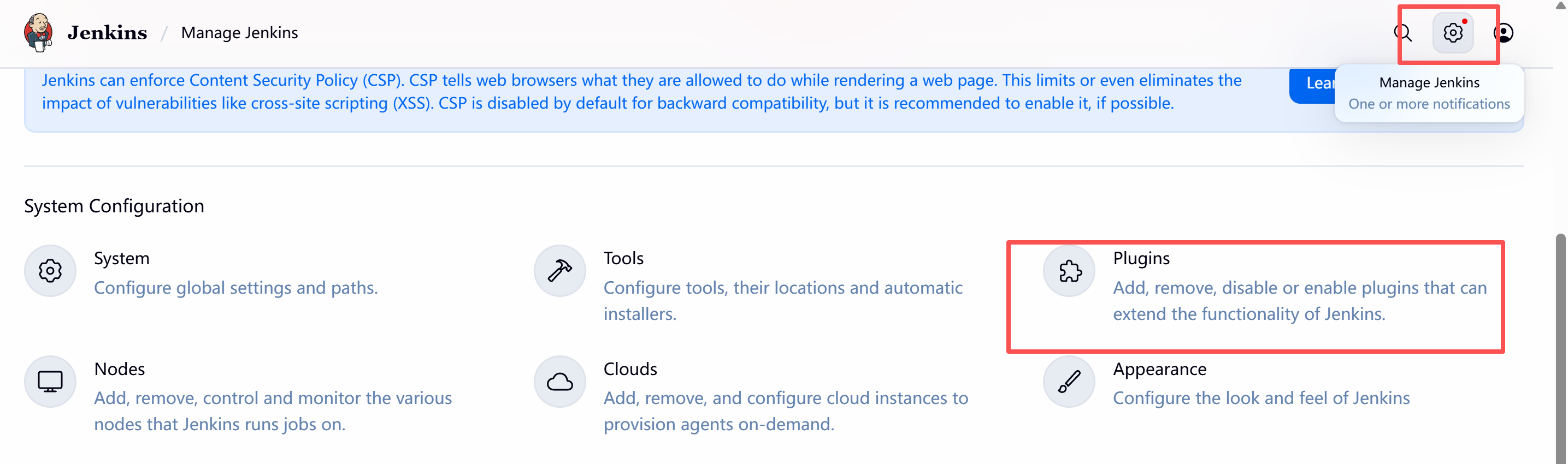Click 'Configure global settings and paths.' description
1568x464 pixels.
pyautogui.click(x=235, y=288)
